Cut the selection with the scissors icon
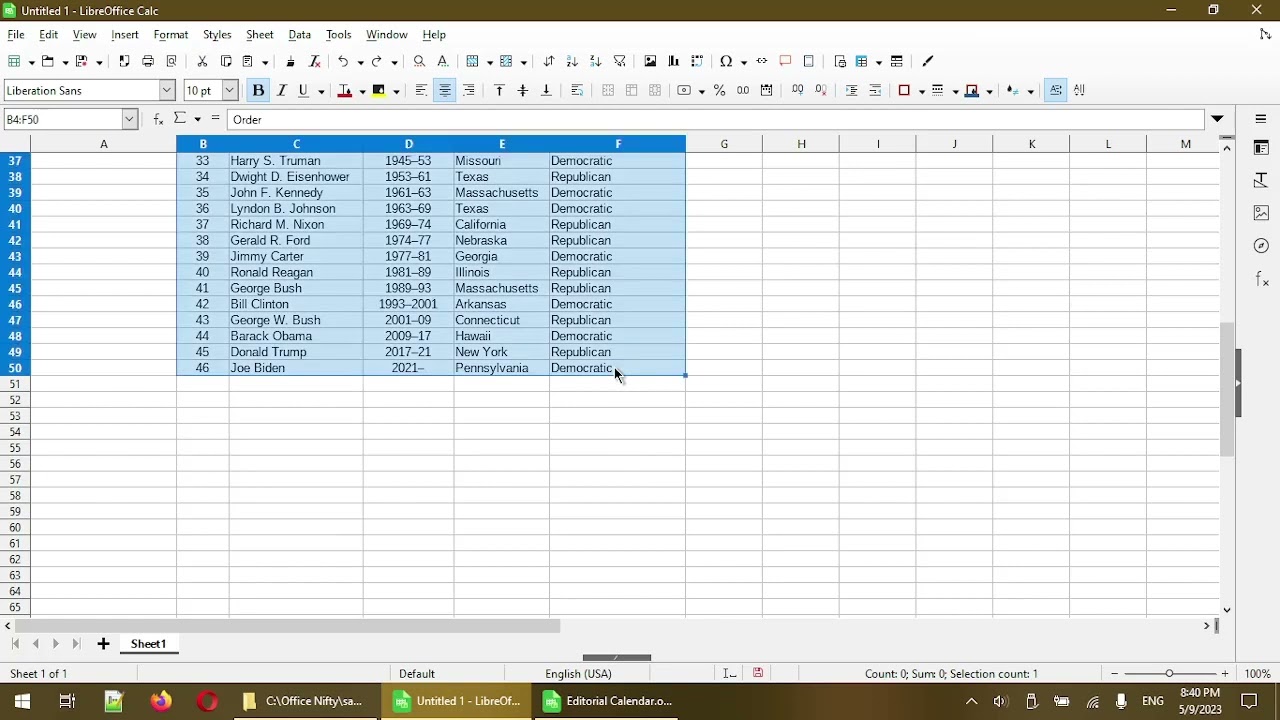The height and width of the screenshot is (720, 1280). click(x=202, y=61)
